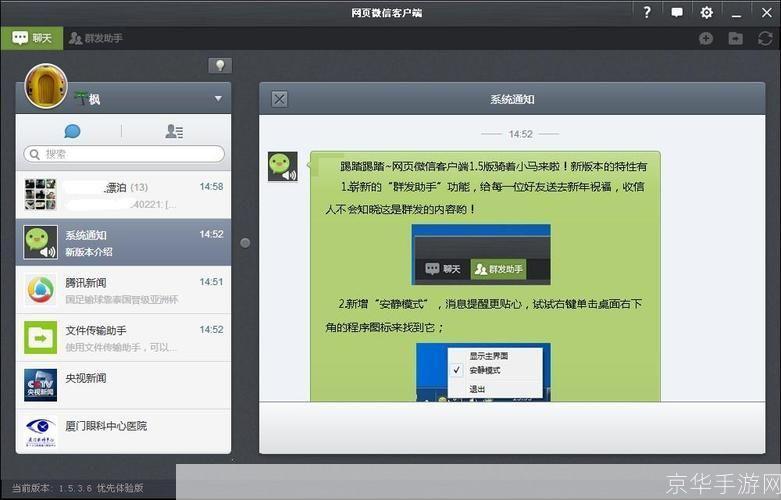Open the 文件传输助手 conversation
The height and width of the screenshot is (500, 781).
124,338
